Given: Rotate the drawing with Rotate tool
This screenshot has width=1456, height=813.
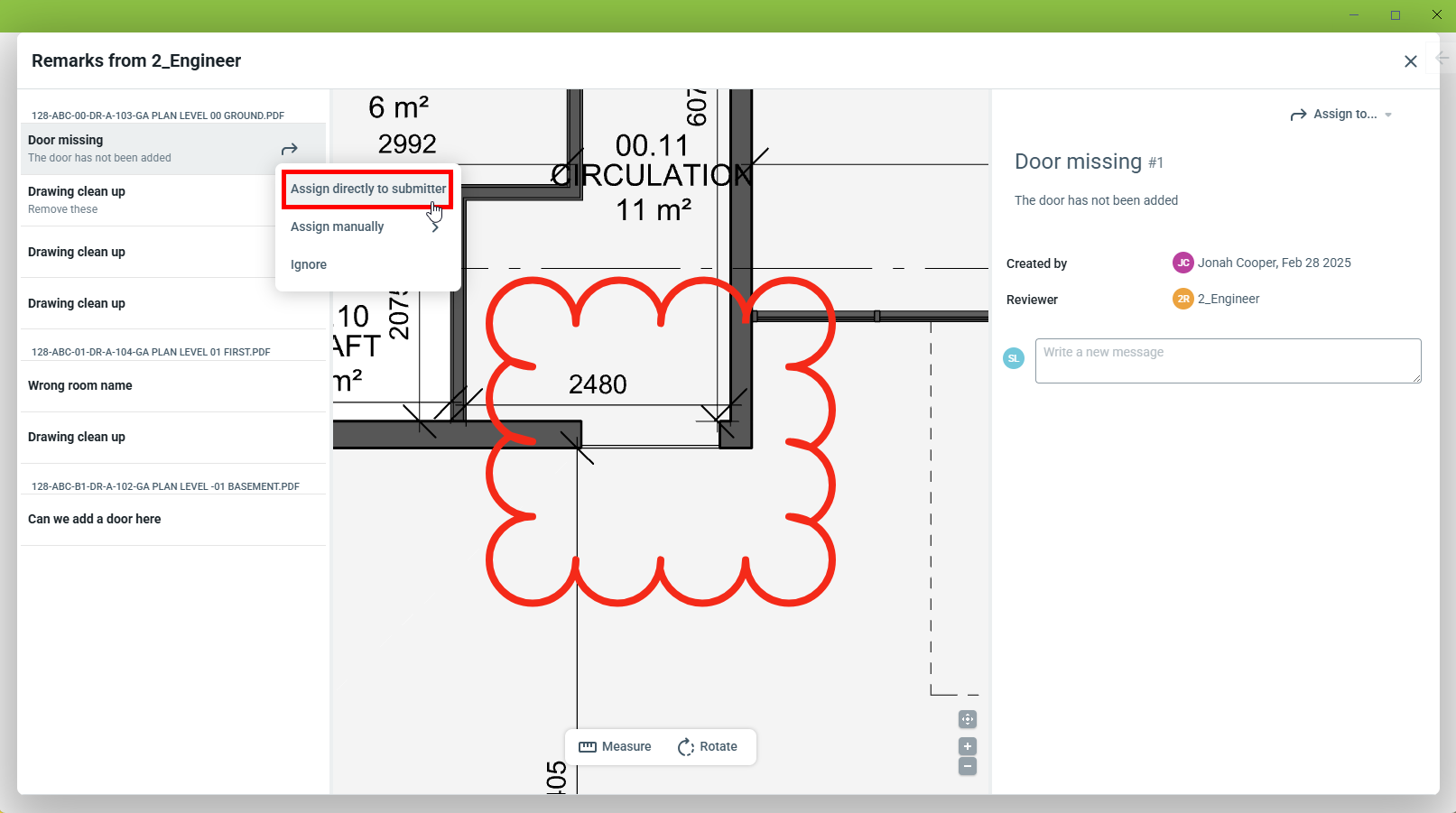Looking at the screenshot, I should 707,746.
